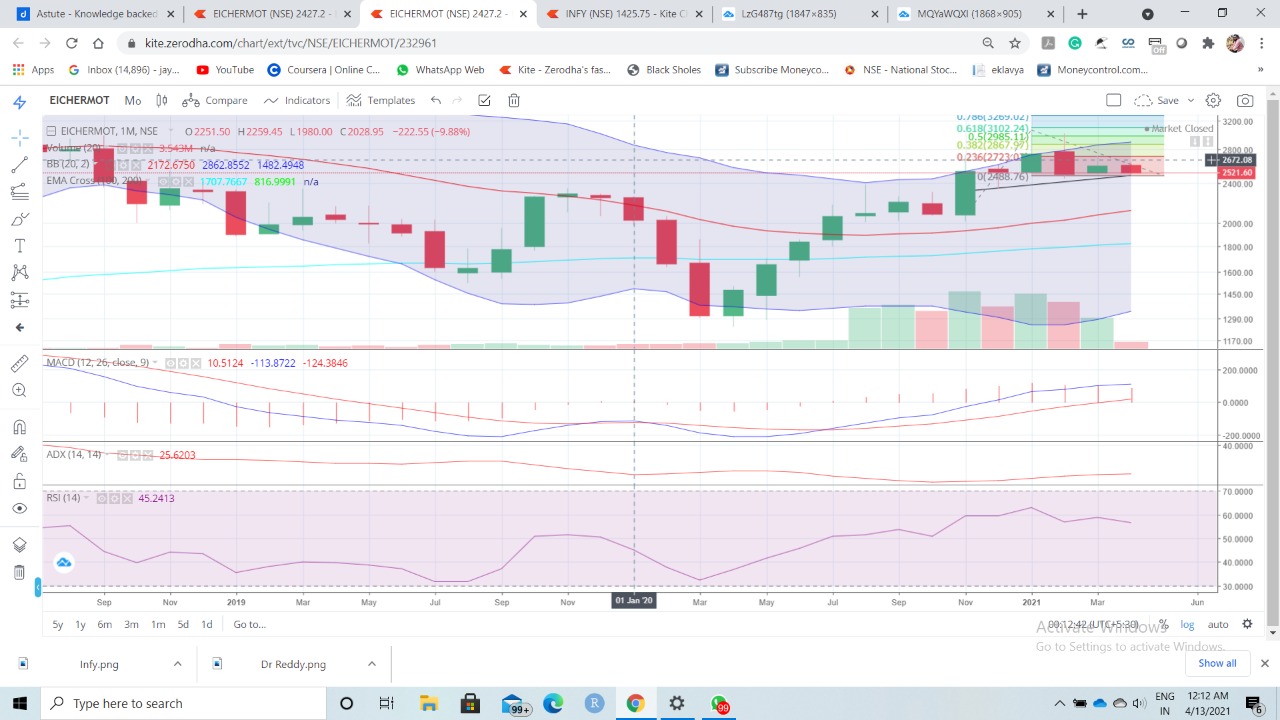Select the 6m time range
The width and height of the screenshot is (1280, 720).
point(104,624)
